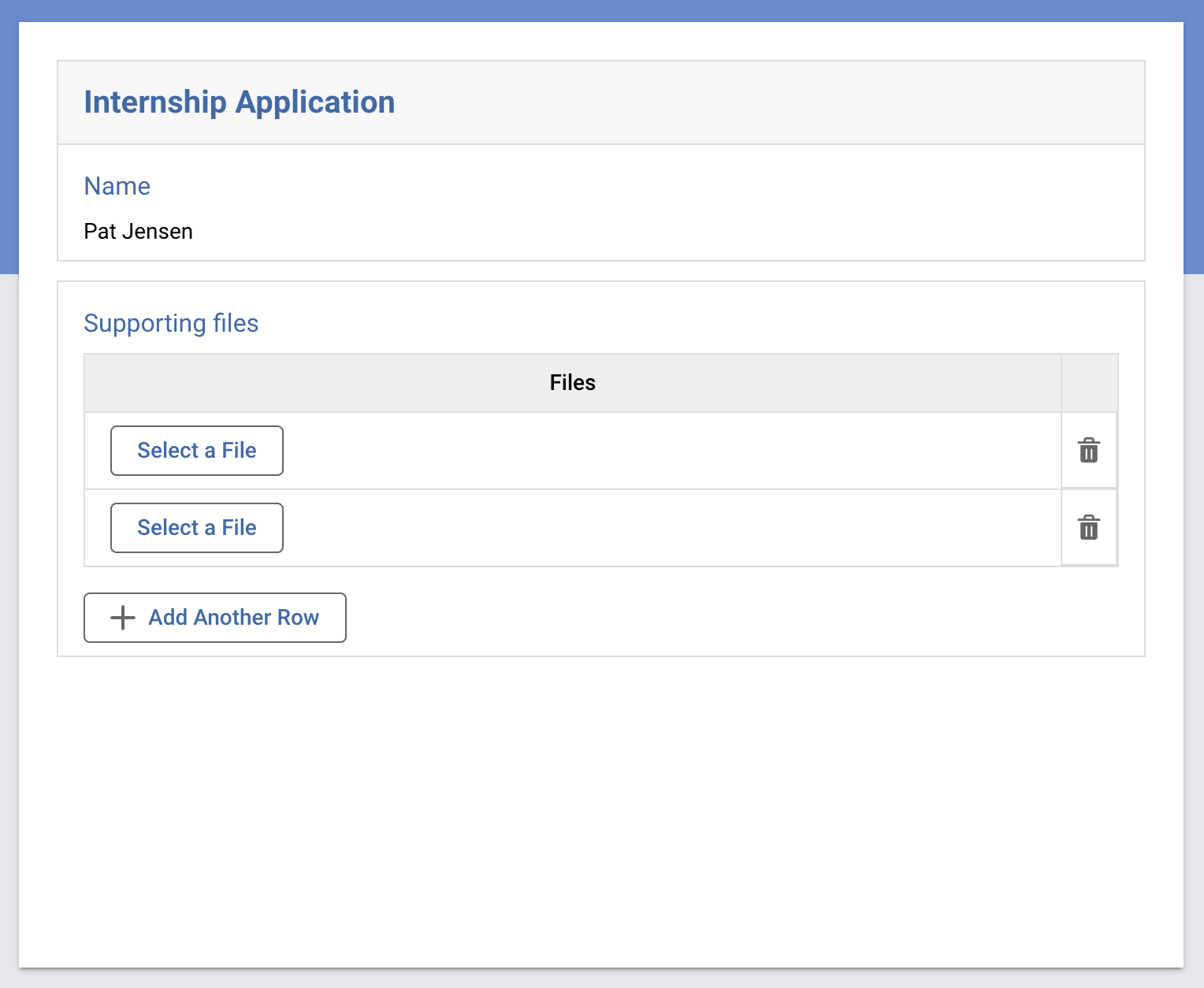Click the Name field label
This screenshot has height=988, width=1204.
(117, 186)
